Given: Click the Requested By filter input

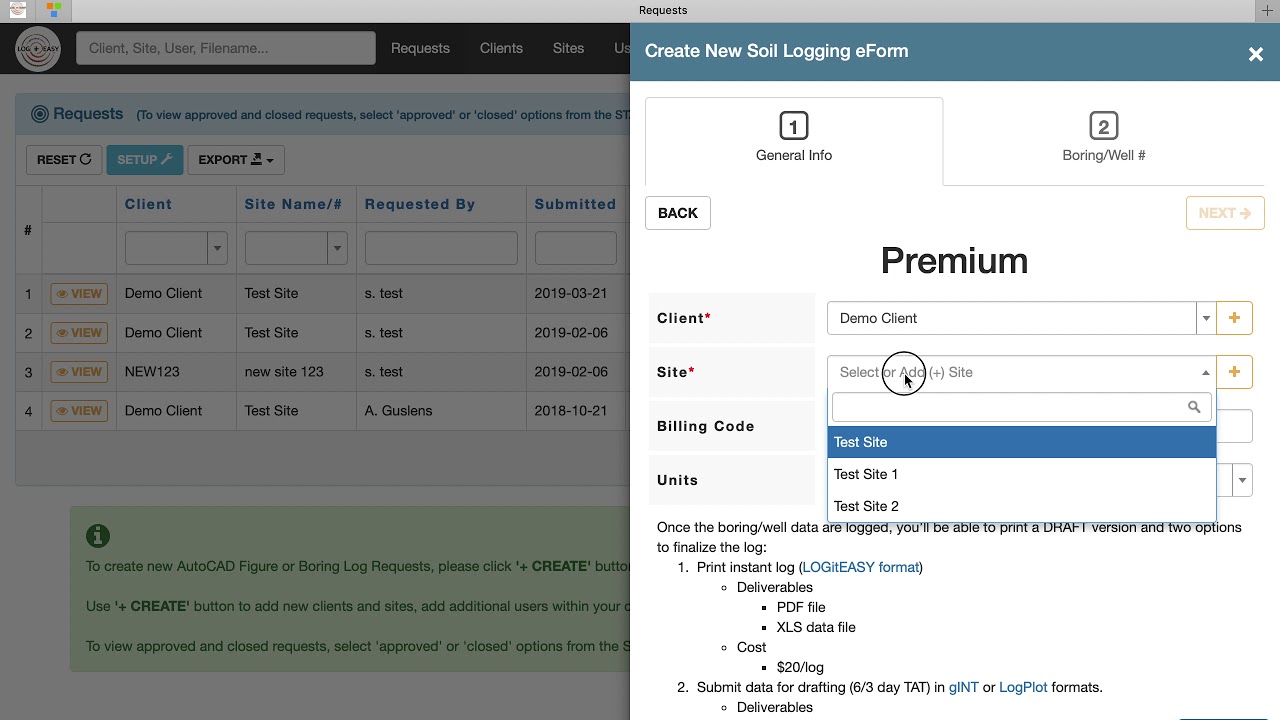Looking at the screenshot, I should click(x=441, y=248).
